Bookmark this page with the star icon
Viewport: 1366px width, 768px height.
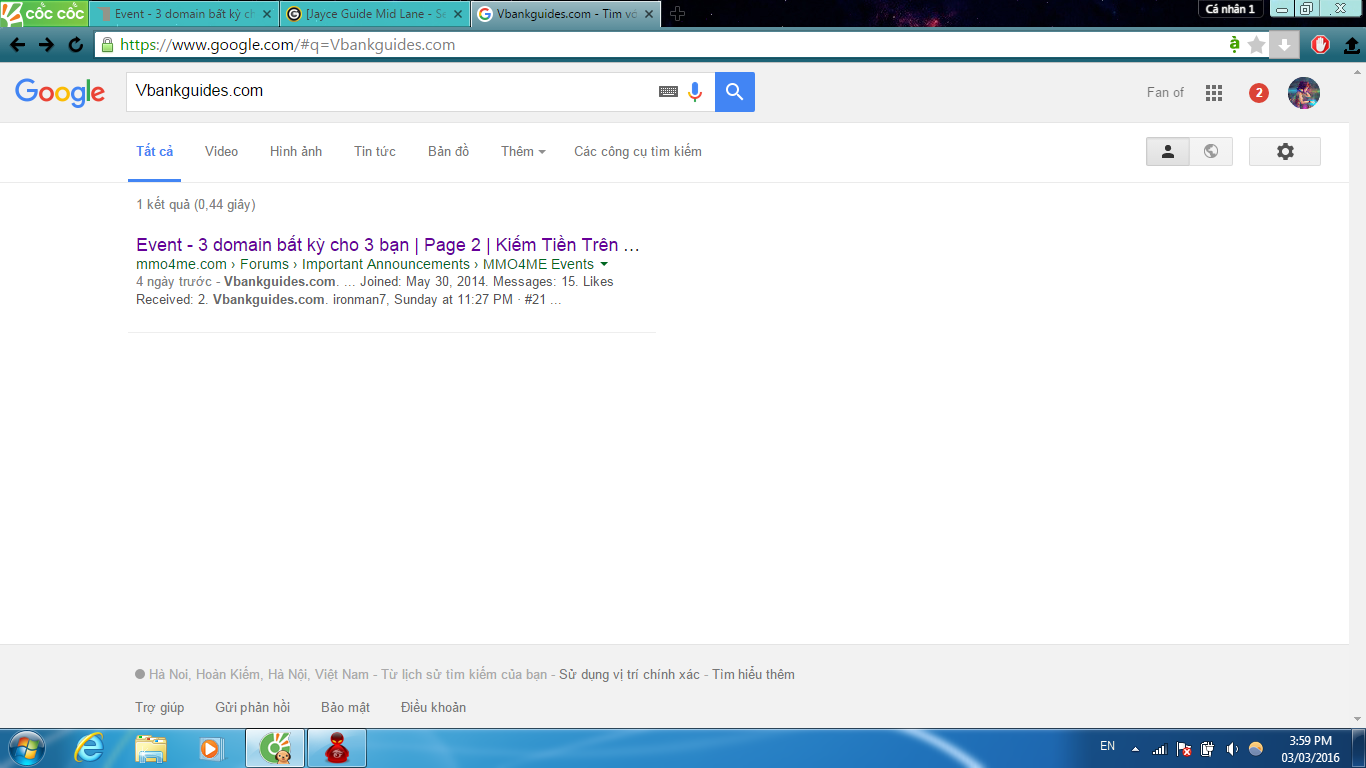point(1257,45)
